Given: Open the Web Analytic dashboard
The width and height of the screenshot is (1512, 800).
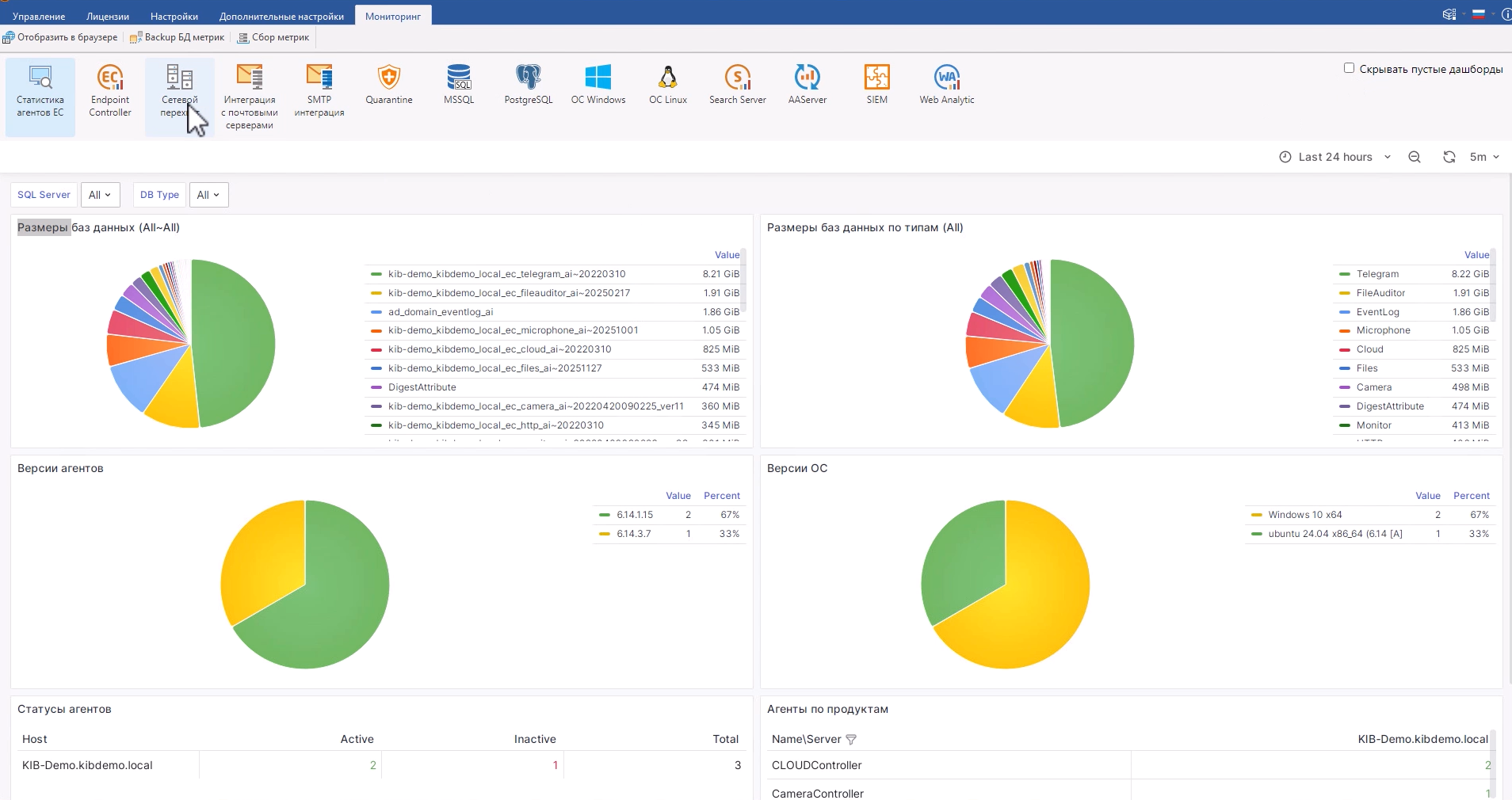Looking at the screenshot, I should coord(947,85).
